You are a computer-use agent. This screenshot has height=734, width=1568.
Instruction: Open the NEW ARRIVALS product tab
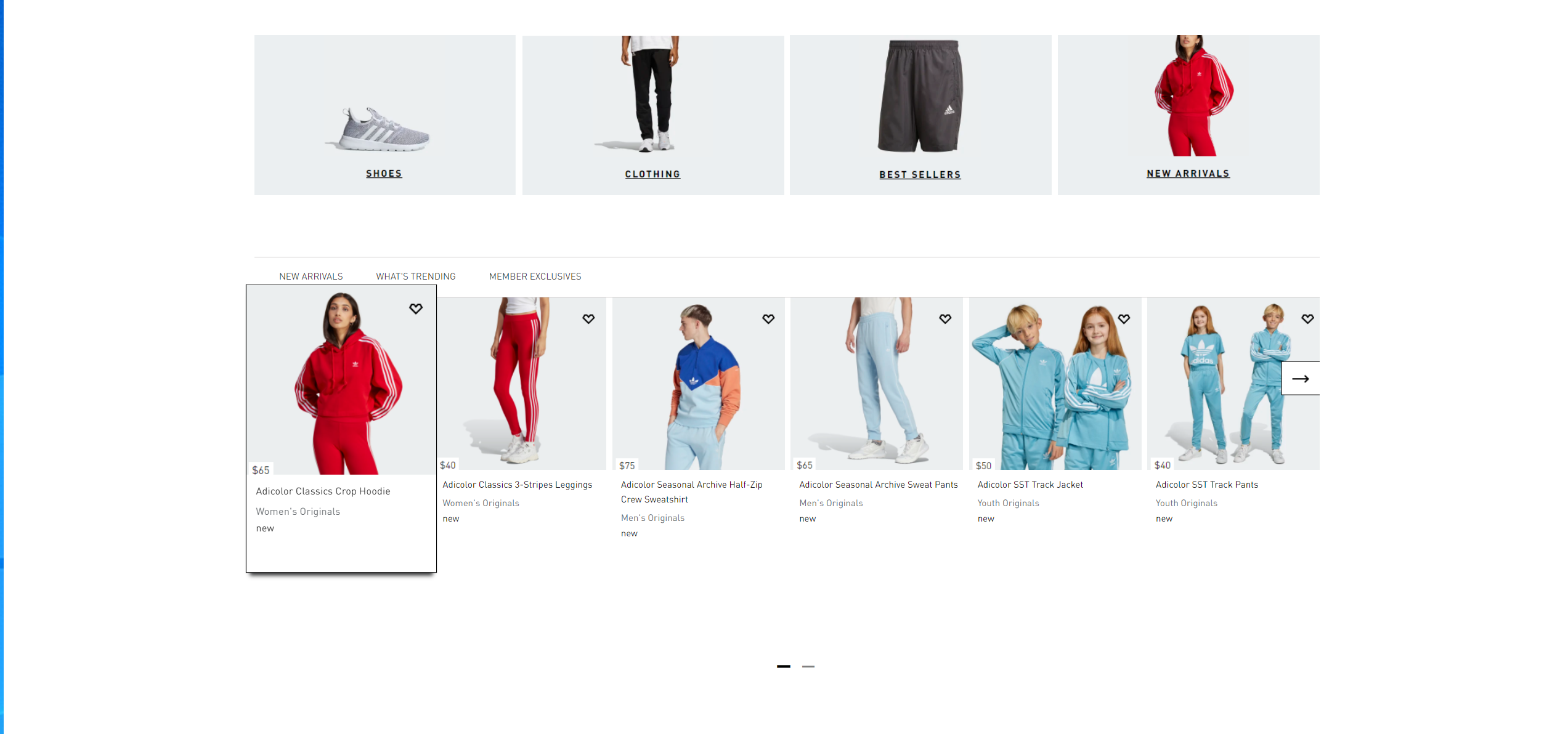click(x=311, y=276)
